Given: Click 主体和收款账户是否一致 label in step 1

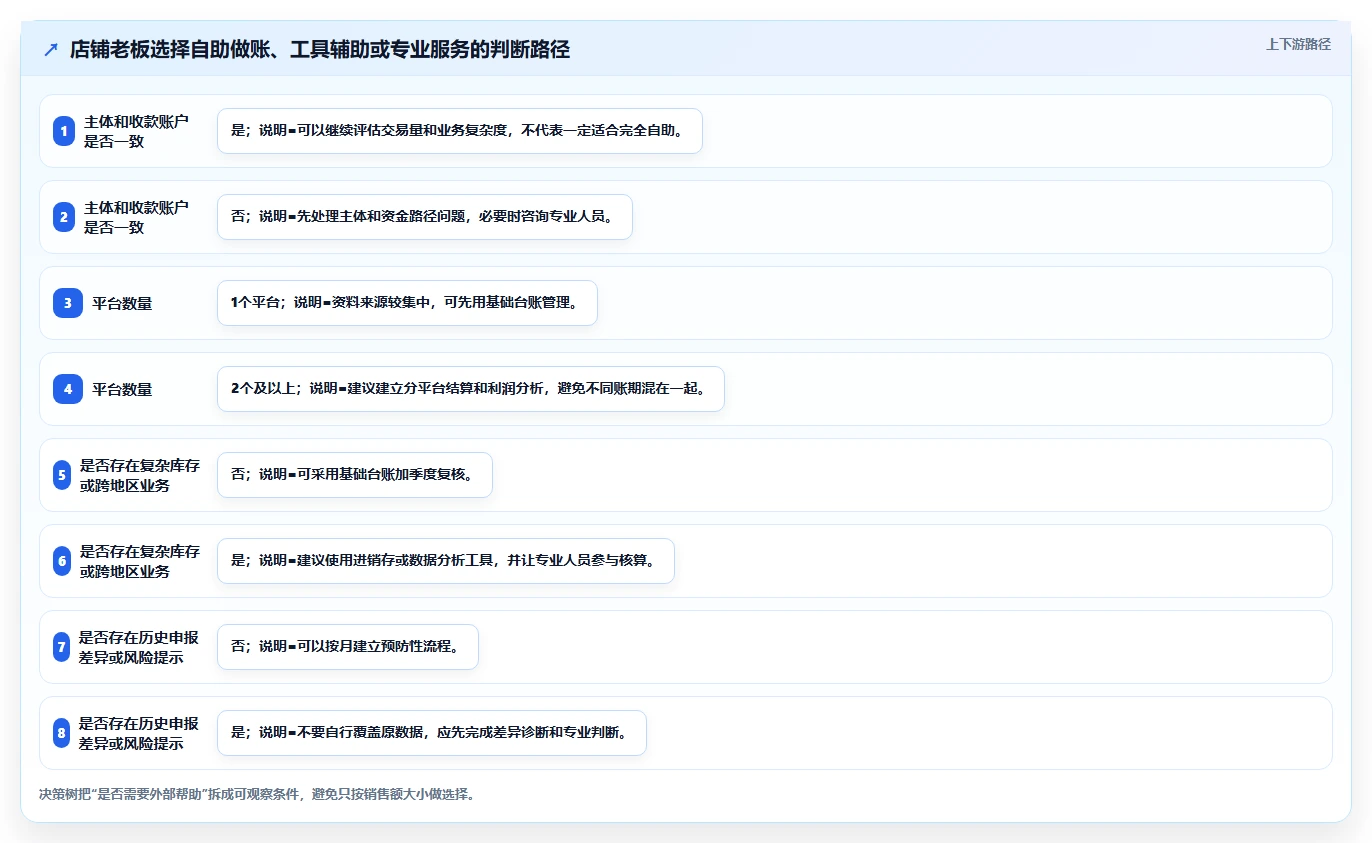Looking at the screenshot, I should point(136,131).
